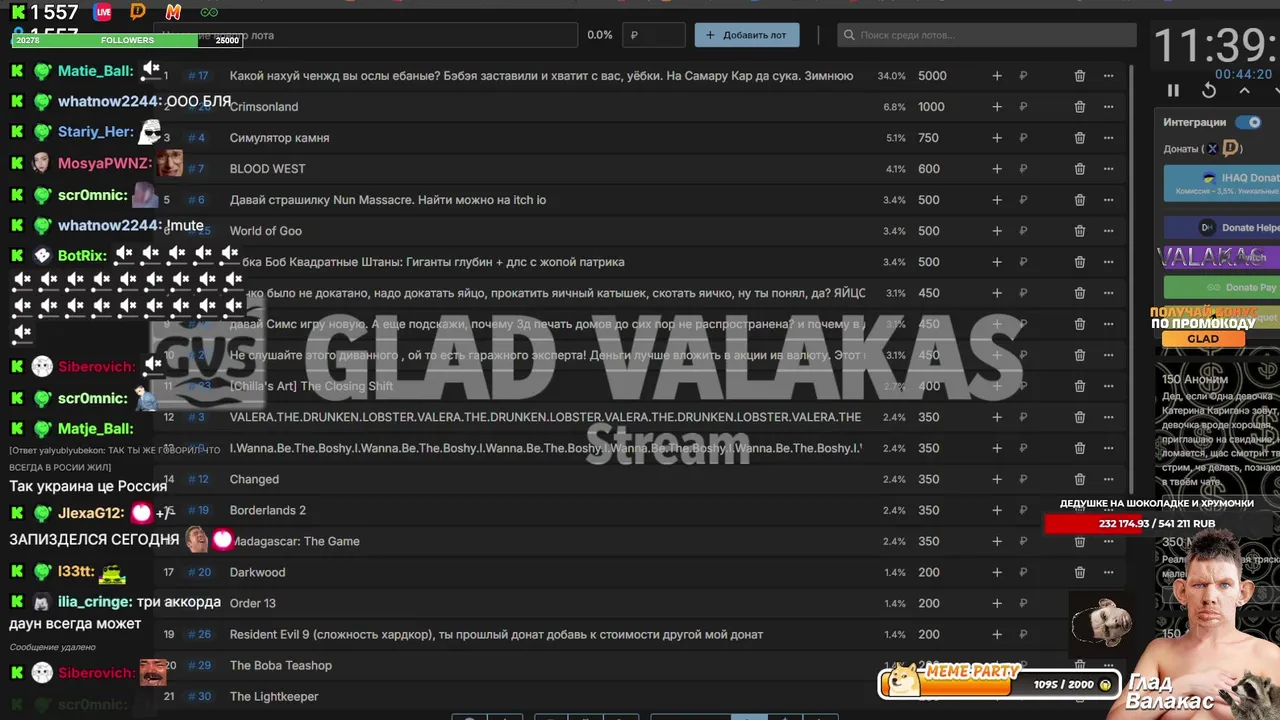
Task: Click the The Lightkeeper lot name
Action: pyautogui.click(x=274, y=696)
